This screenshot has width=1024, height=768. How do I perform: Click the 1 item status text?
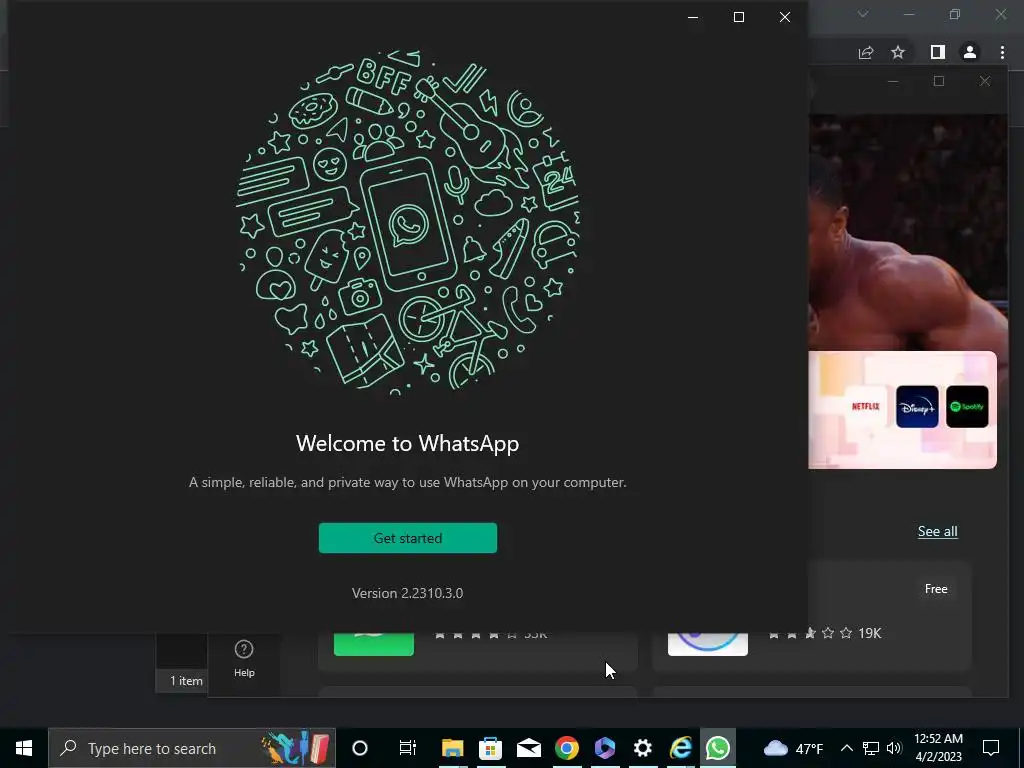point(186,680)
